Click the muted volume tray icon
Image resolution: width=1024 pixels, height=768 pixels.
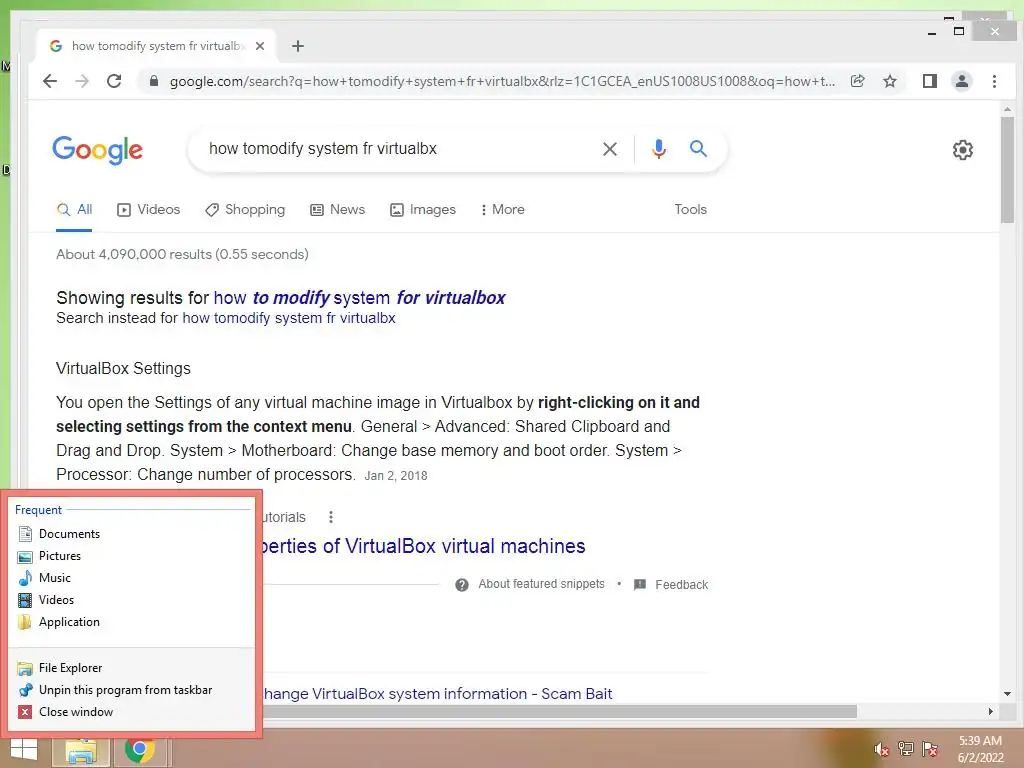point(881,750)
